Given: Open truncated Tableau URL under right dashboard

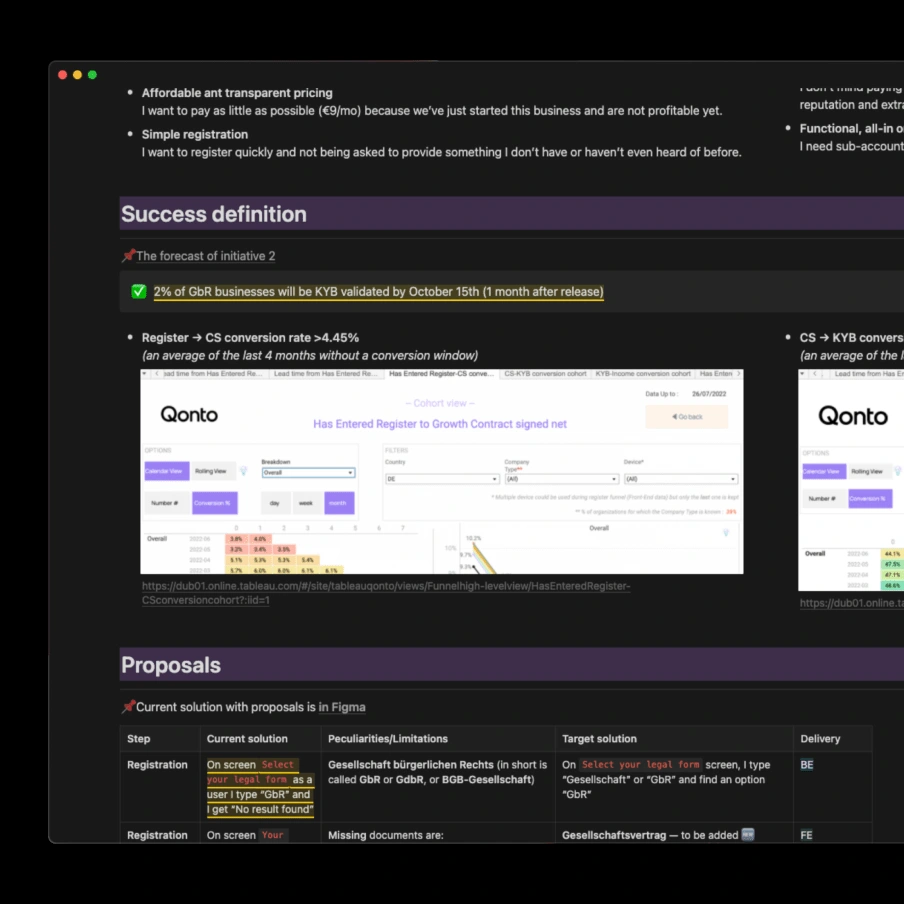Looking at the screenshot, I should (852, 602).
